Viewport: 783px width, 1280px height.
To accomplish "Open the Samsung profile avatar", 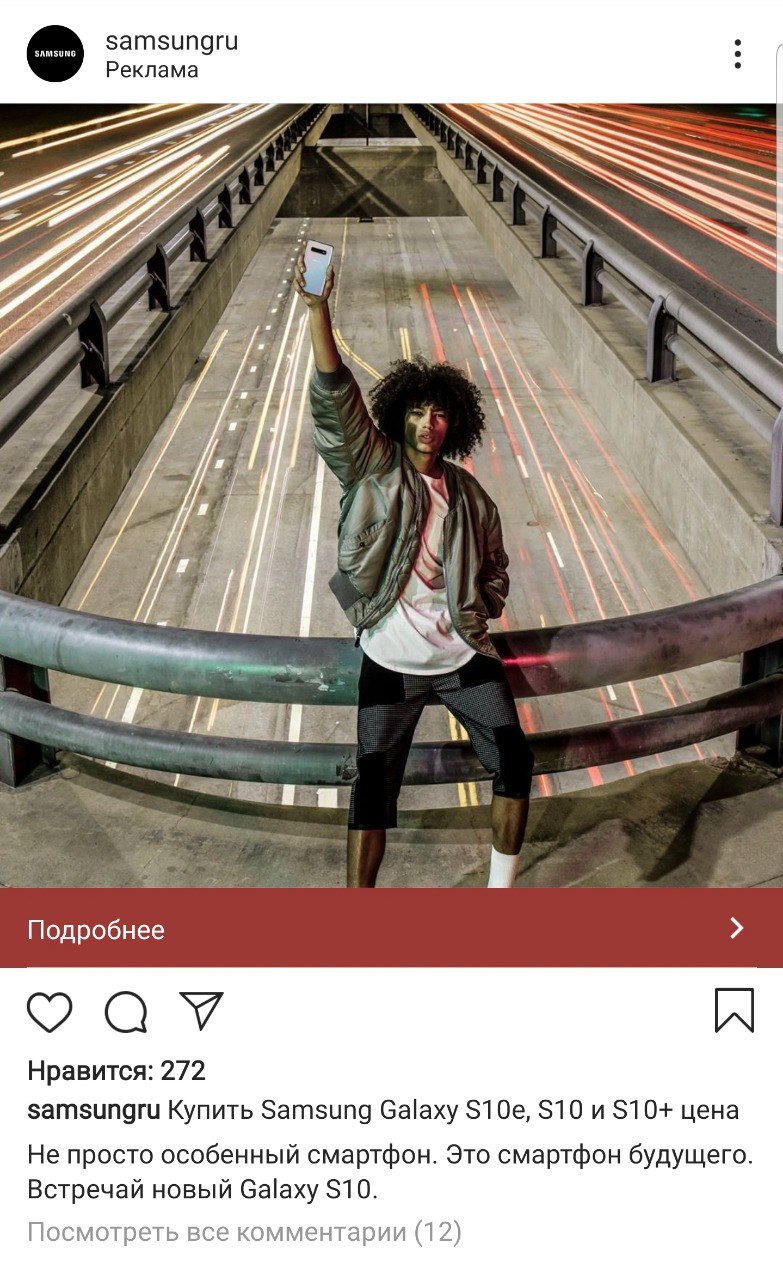I will click(55, 54).
